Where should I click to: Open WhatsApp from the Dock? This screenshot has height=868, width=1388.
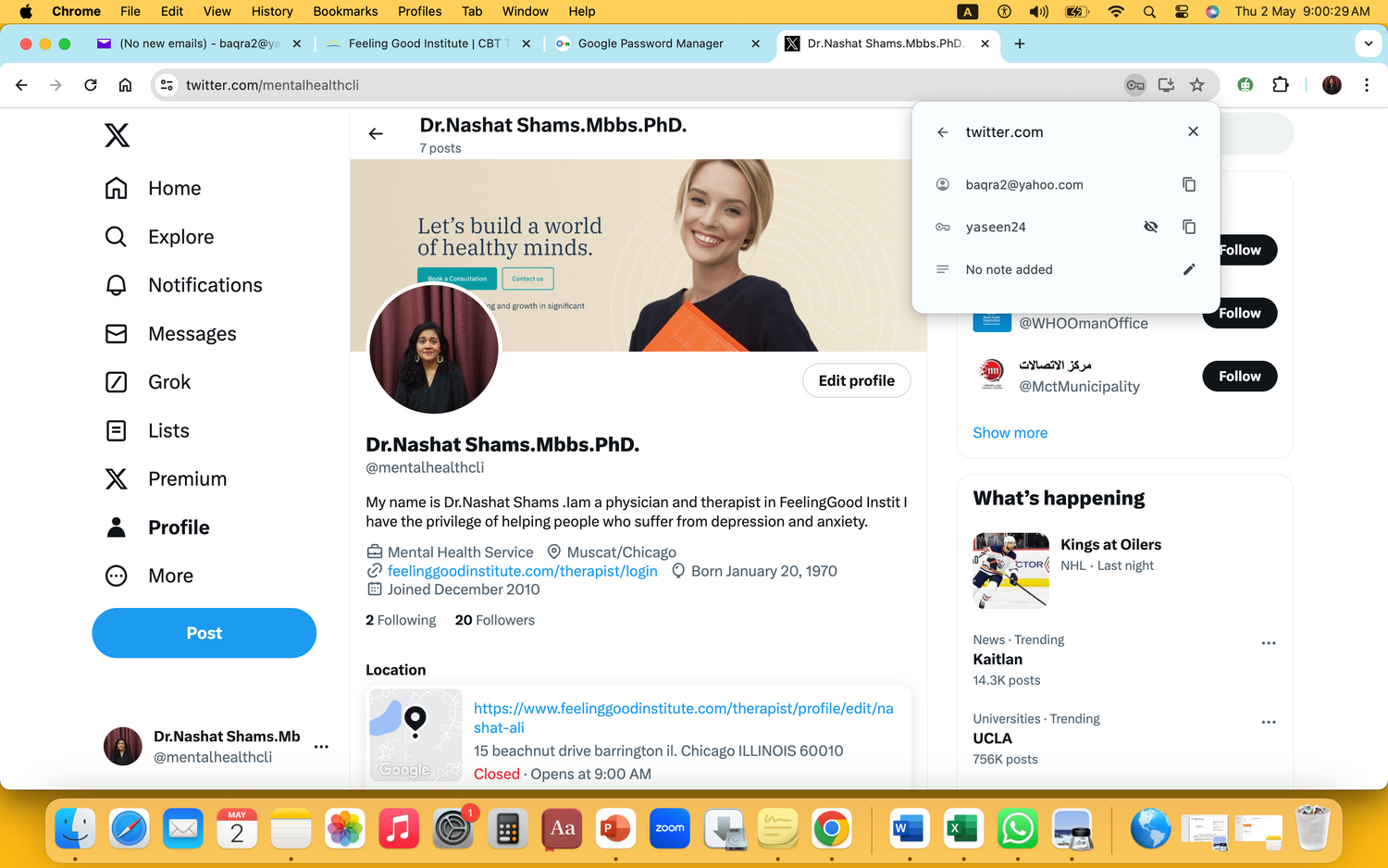(x=1018, y=828)
